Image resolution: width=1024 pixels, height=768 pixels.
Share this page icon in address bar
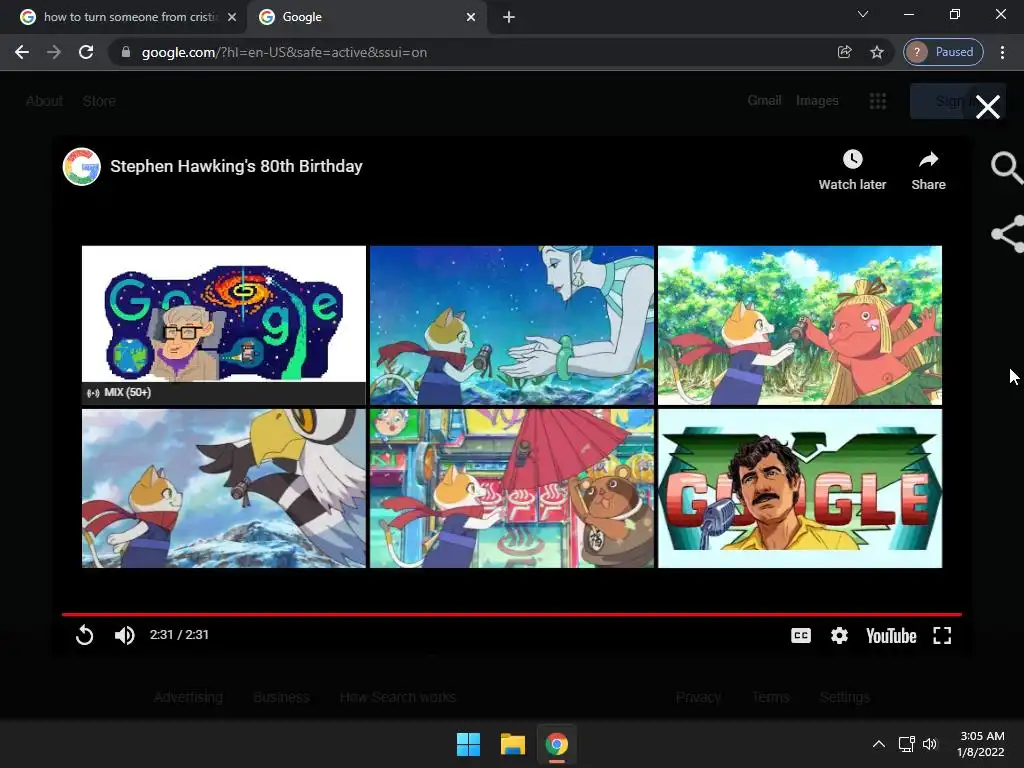[844, 52]
